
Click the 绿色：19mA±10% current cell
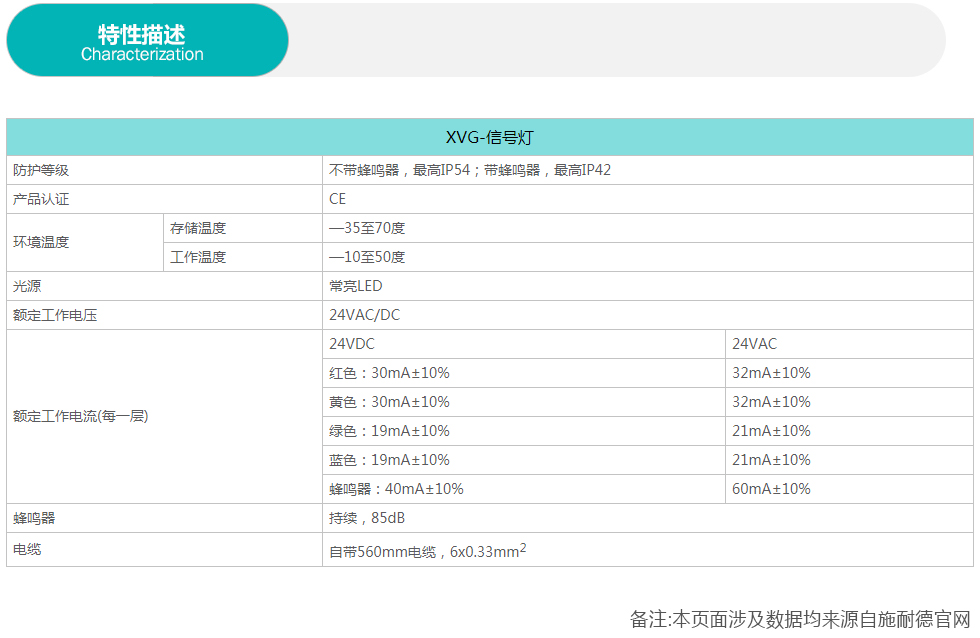coord(389,431)
